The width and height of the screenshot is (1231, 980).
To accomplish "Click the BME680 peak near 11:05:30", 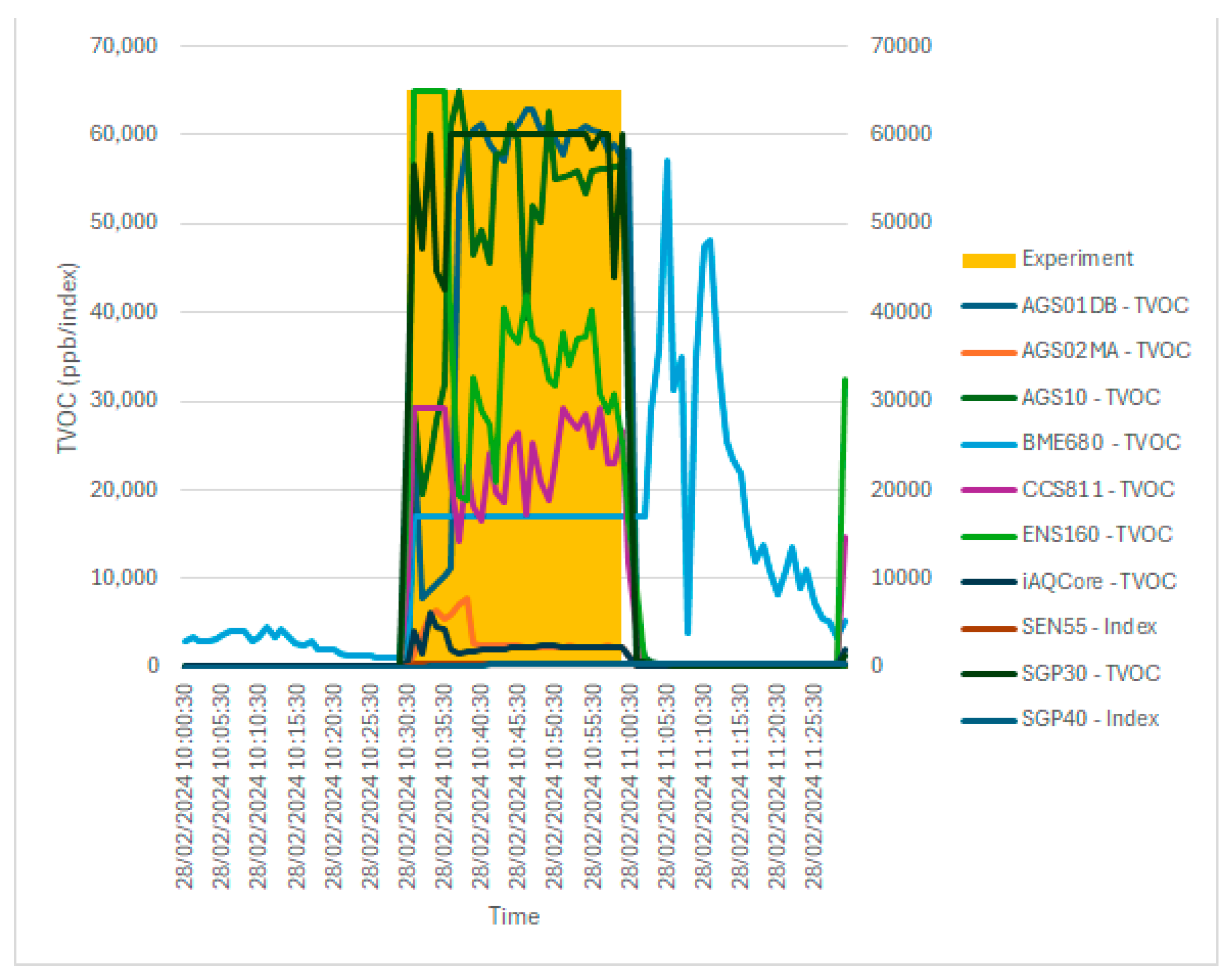I will (667, 162).
